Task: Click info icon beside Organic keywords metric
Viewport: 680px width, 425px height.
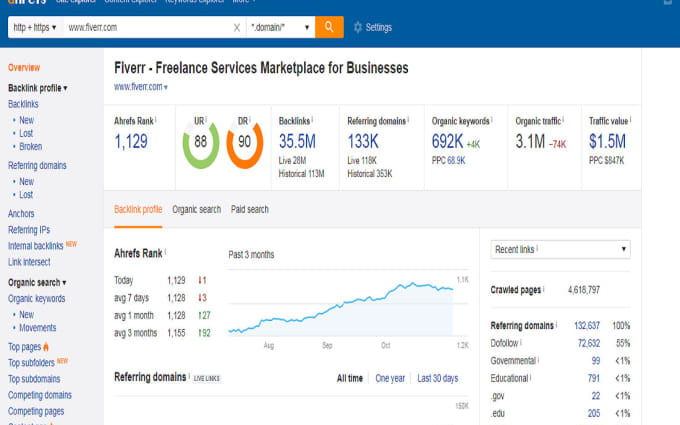Action: pos(492,119)
